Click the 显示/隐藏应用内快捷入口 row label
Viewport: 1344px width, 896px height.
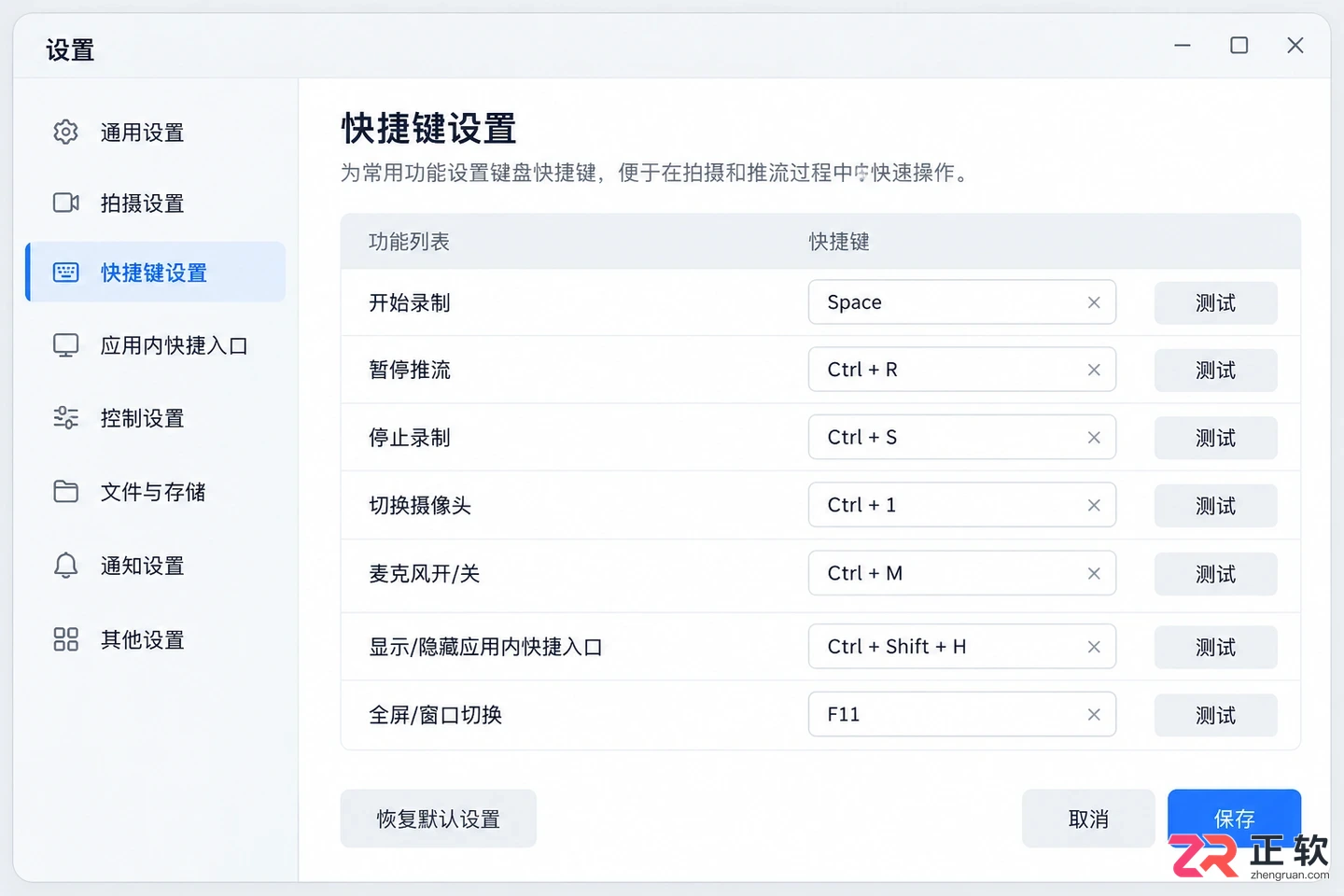[485, 647]
